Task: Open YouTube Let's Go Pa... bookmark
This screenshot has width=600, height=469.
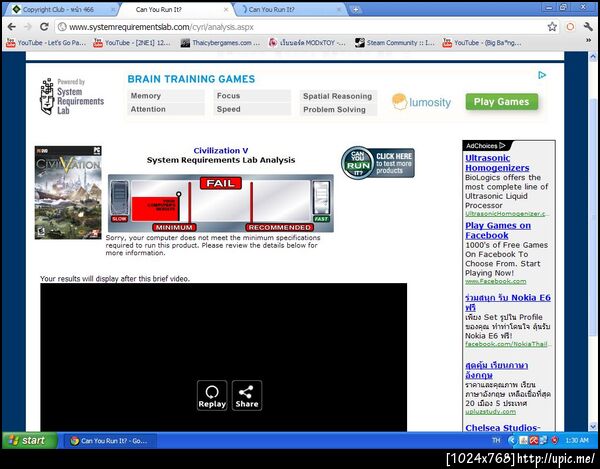Action: pyautogui.click(x=46, y=43)
